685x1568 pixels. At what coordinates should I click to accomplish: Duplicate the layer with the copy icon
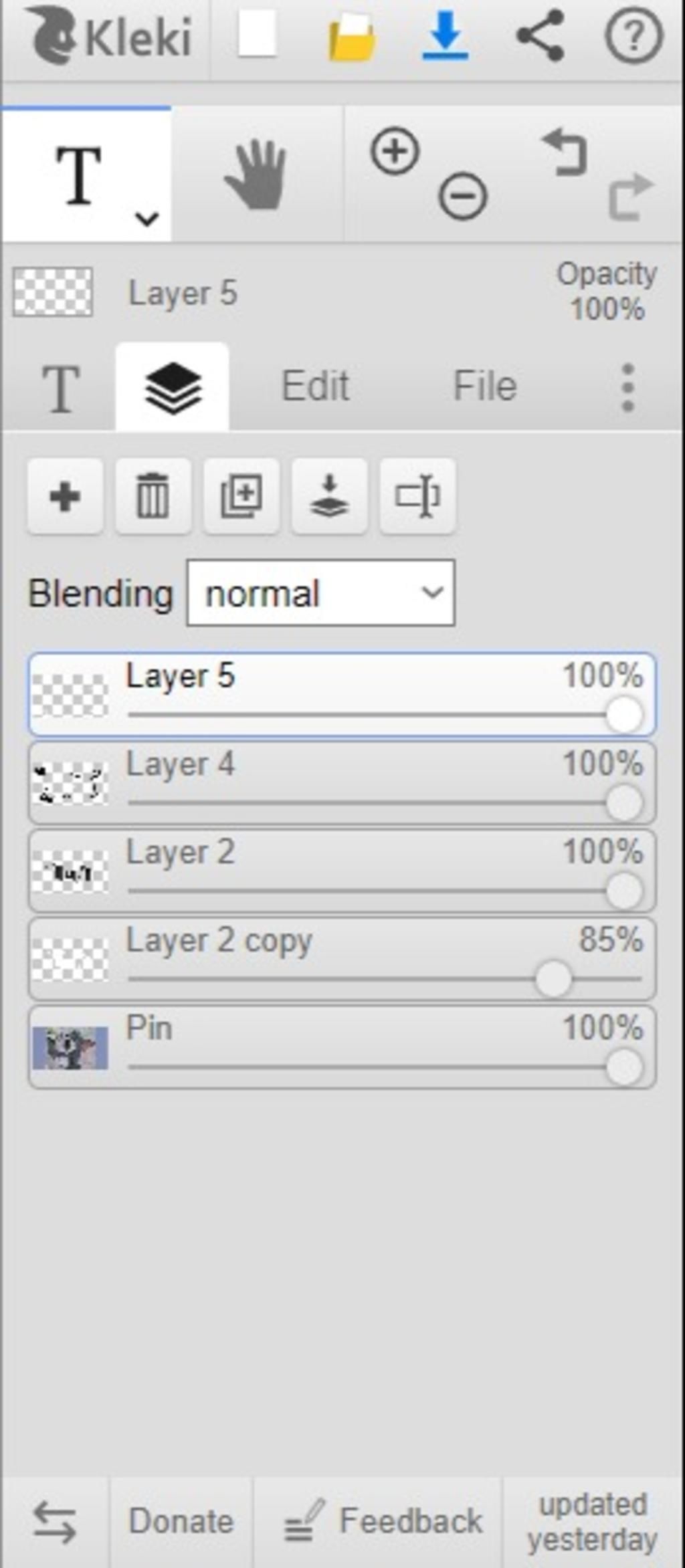coord(241,496)
